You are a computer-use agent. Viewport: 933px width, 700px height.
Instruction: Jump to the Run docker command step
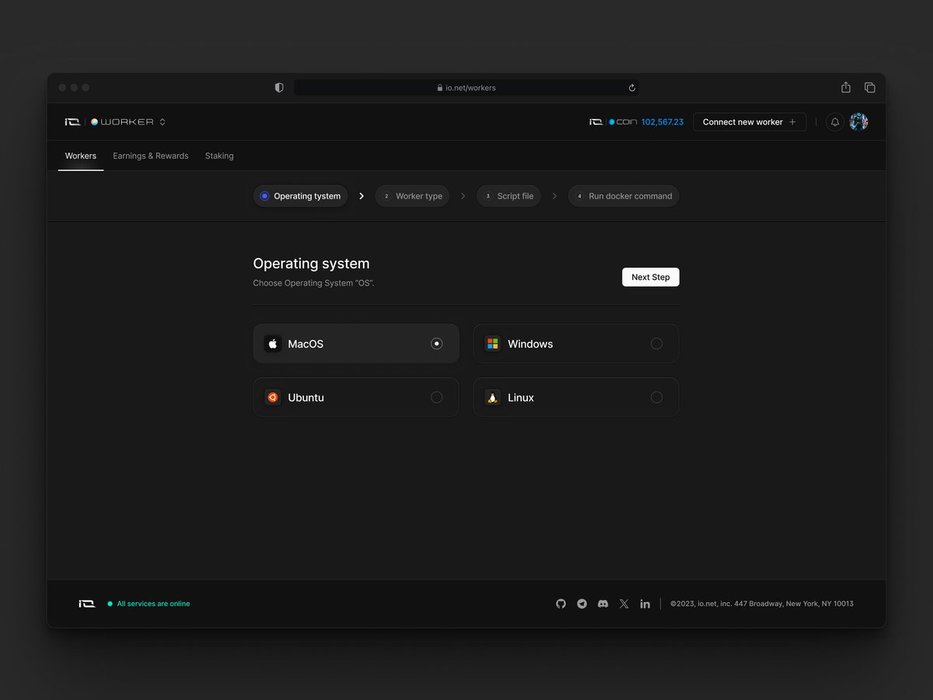pyautogui.click(x=624, y=196)
